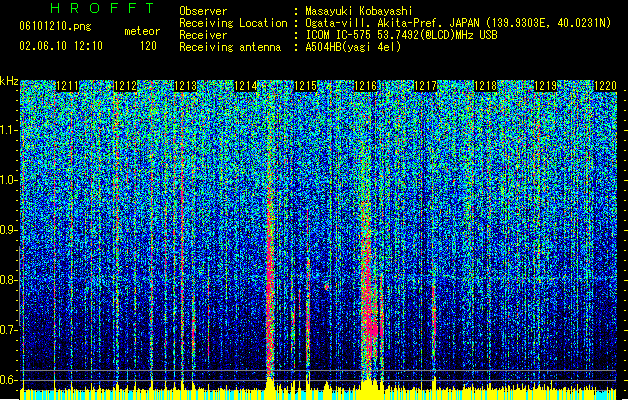Click the meteor count 120
Viewport: 629px width, 400px height.
(x=148, y=46)
